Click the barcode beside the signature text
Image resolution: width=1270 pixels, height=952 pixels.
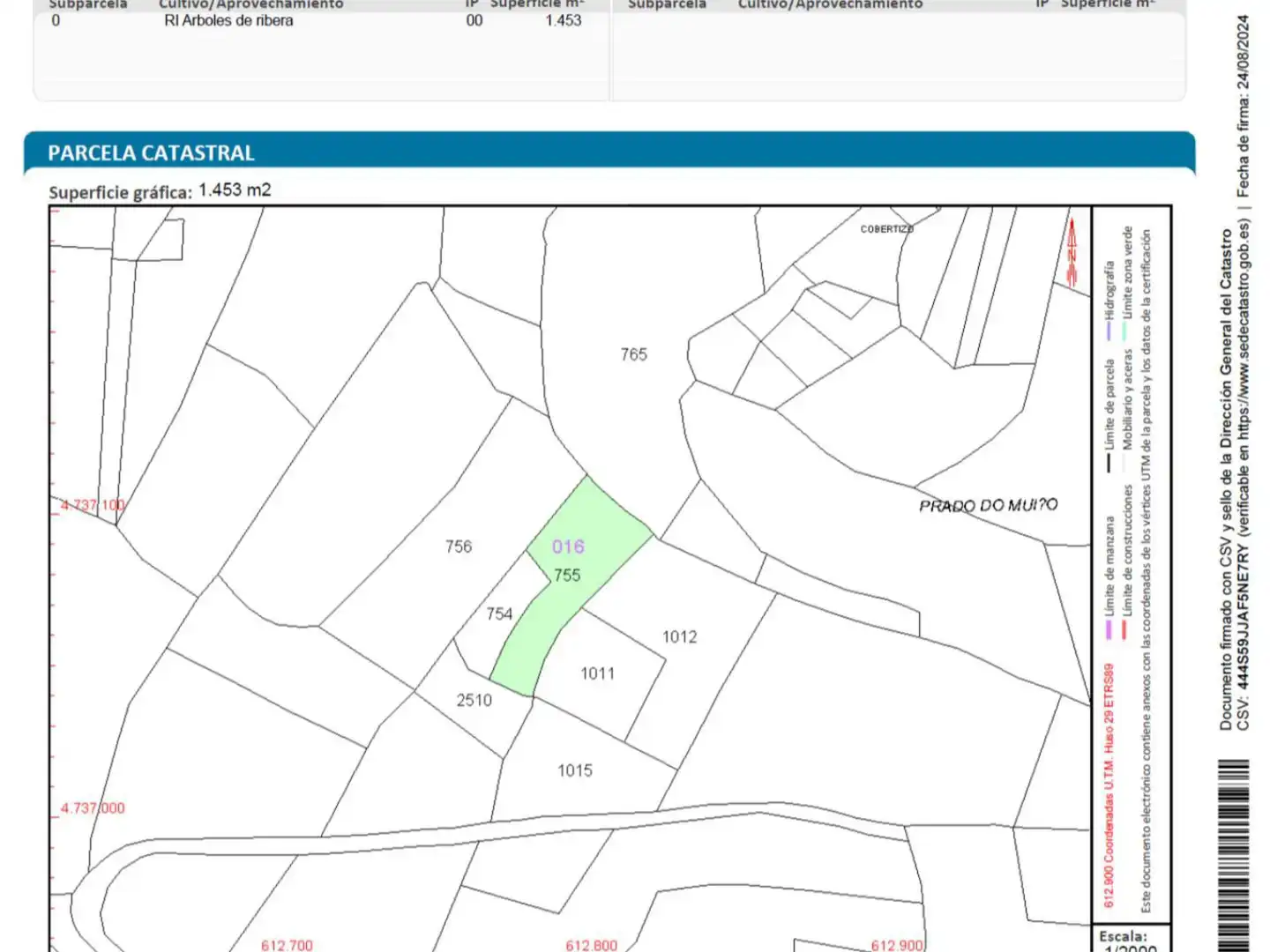pos(1233,855)
